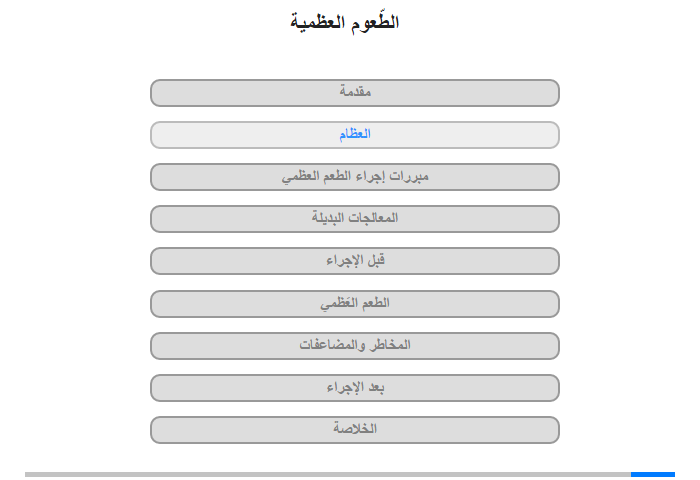Open the قبل الإجراء section
700x480 pixels.
(x=354, y=261)
